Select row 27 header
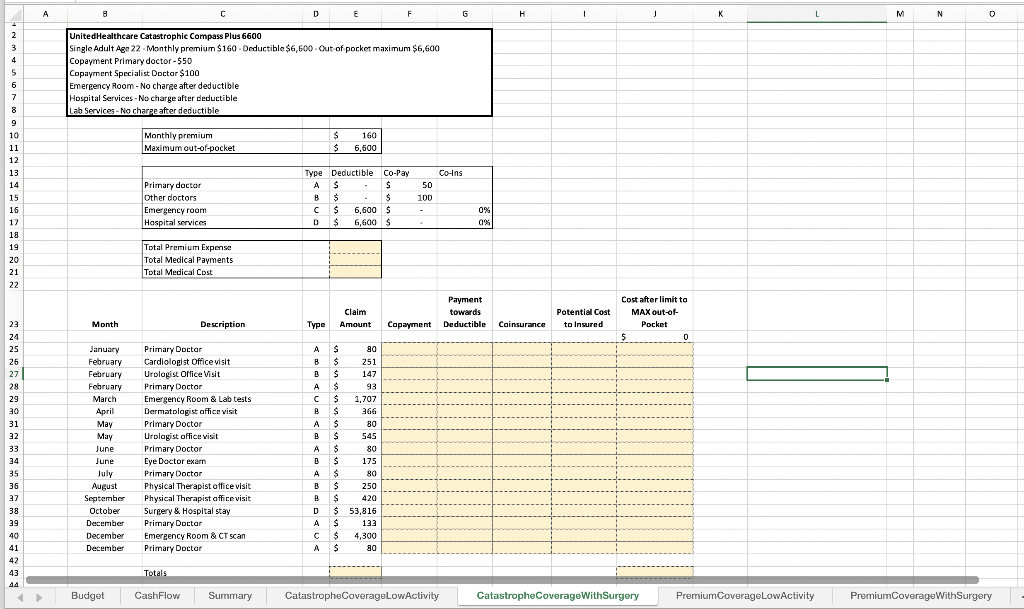The image size is (1024, 609). (x=13, y=374)
